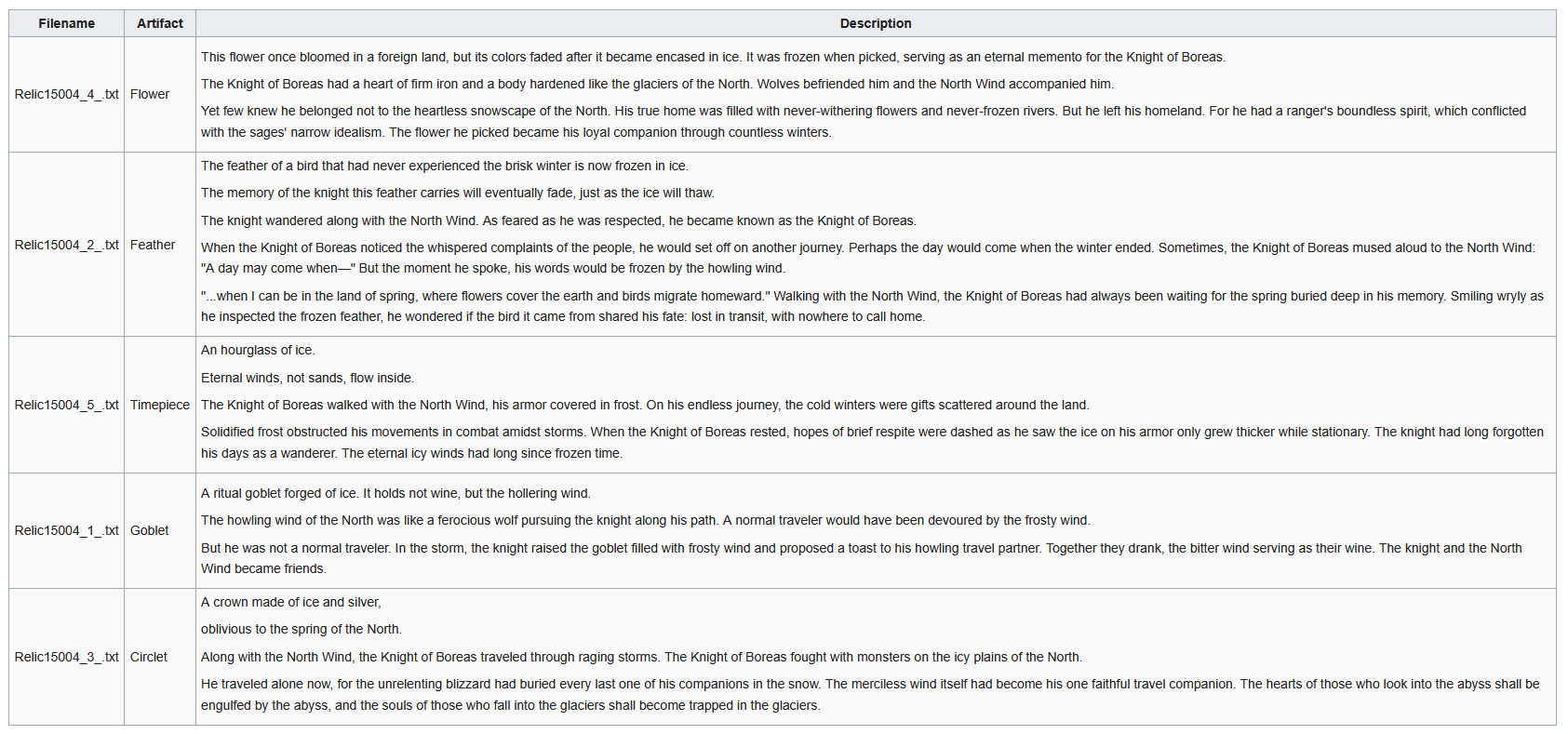Click the Description column header
This screenshot has width=1568, height=734.
tap(876, 23)
